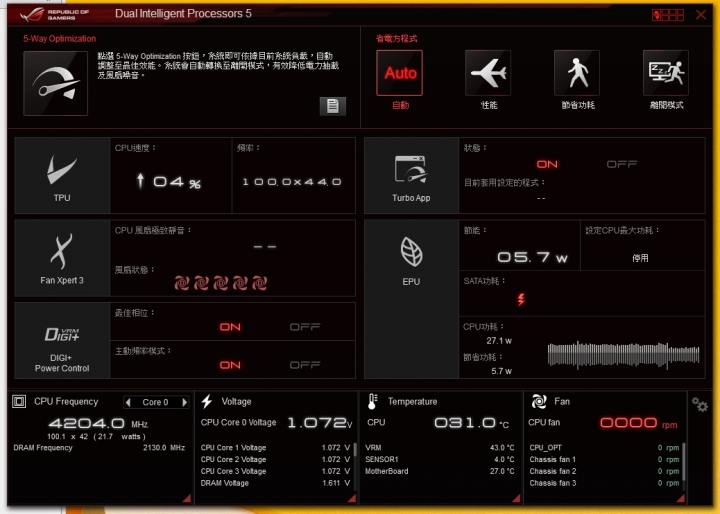
Task: Expand the Temperature panel corner arrow
Action: 516,498
